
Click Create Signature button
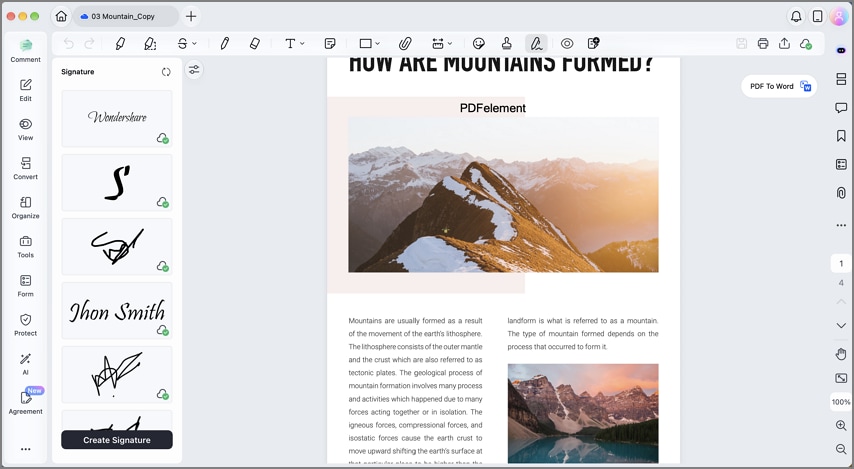click(x=117, y=440)
